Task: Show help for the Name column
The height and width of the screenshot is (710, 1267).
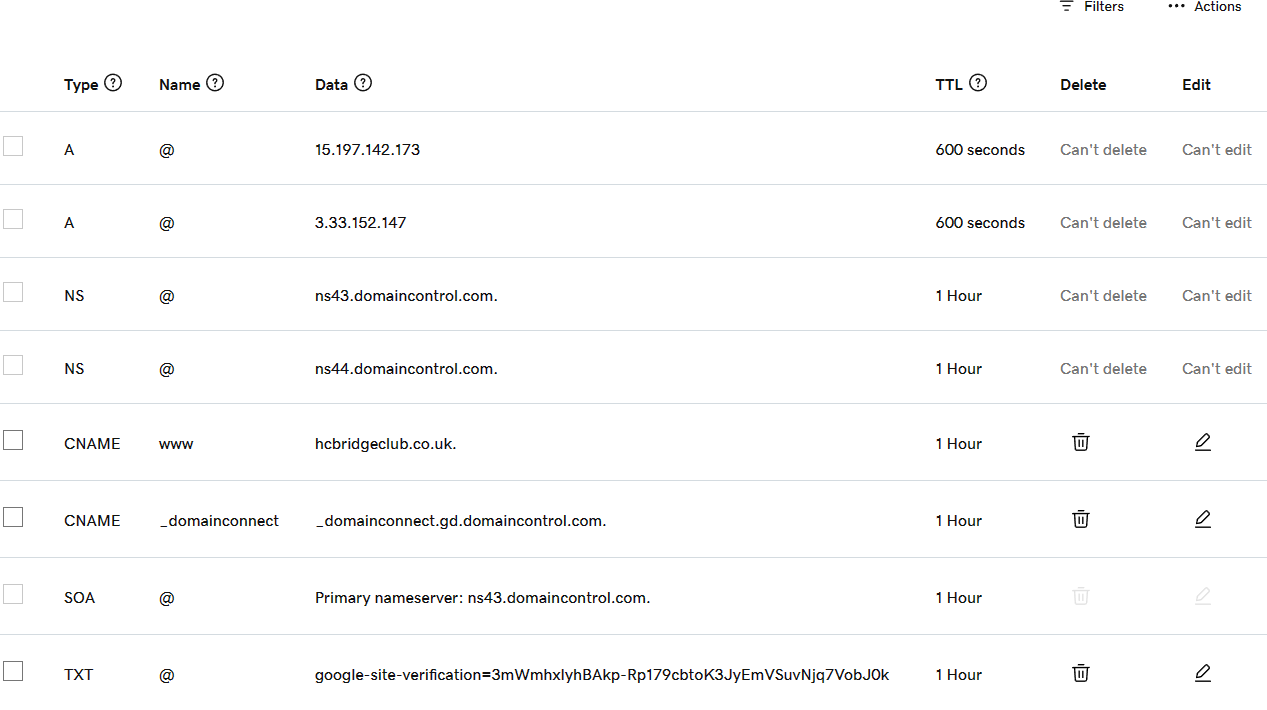Action: click(x=215, y=83)
